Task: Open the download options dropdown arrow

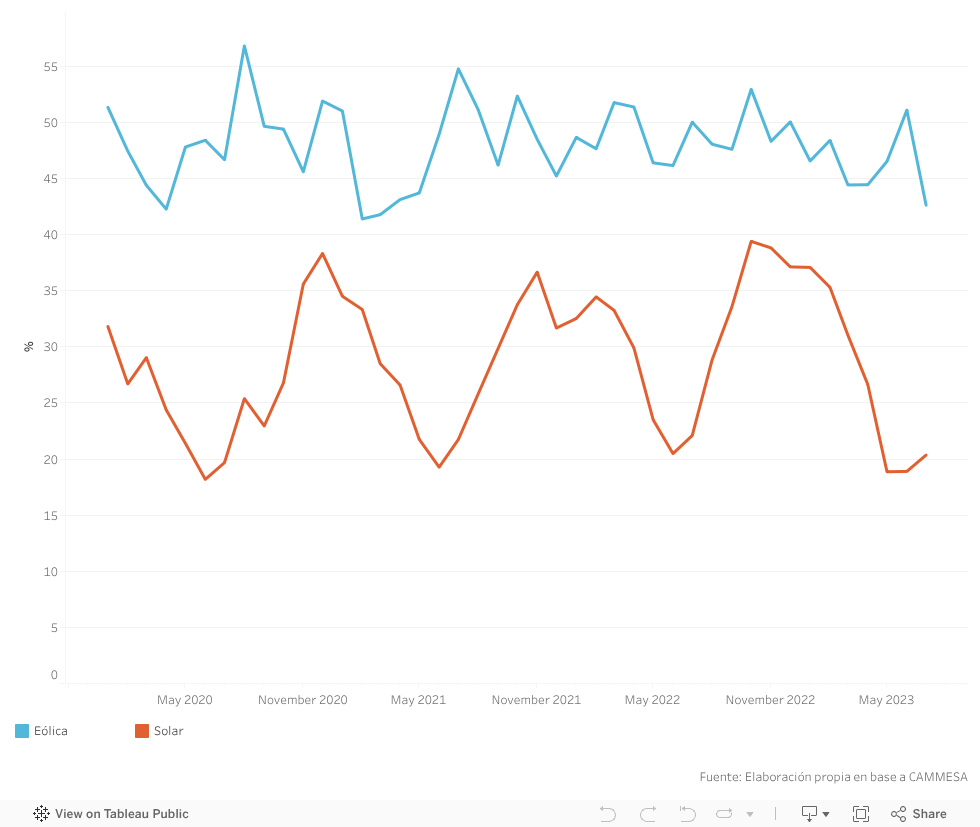Action: (x=826, y=815)
